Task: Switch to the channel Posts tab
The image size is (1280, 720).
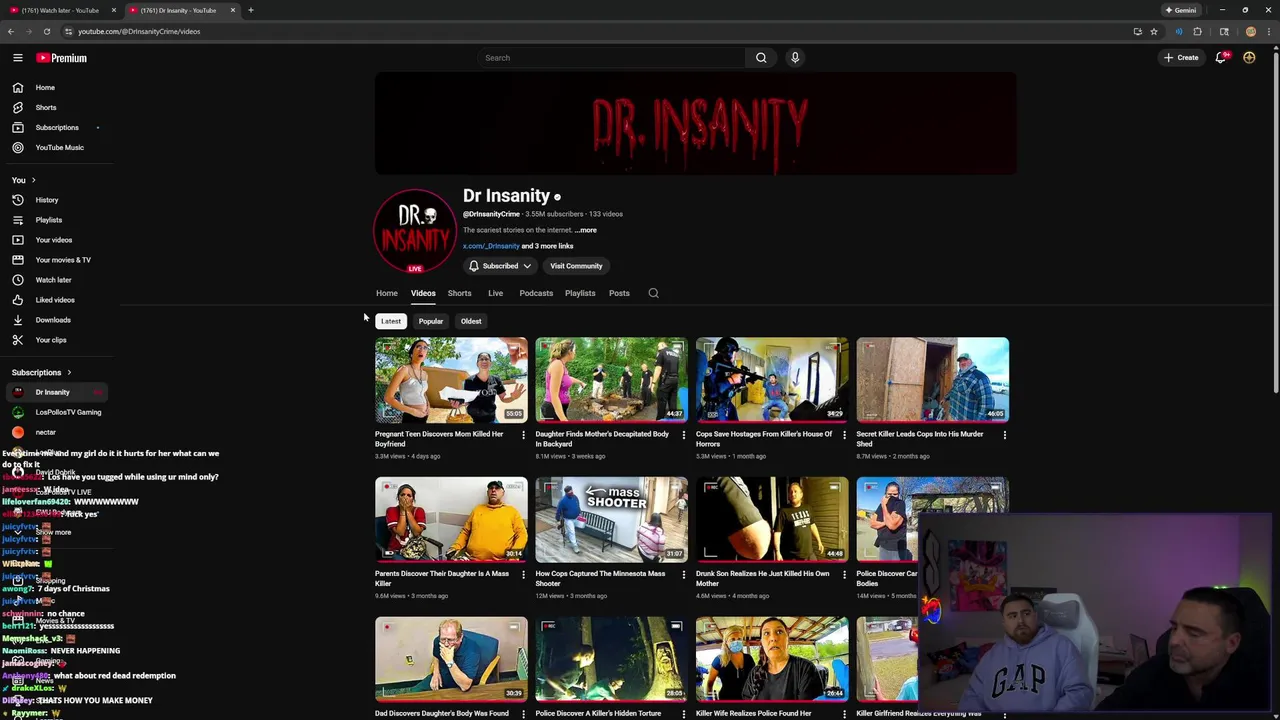Action: tap(619, 293)
